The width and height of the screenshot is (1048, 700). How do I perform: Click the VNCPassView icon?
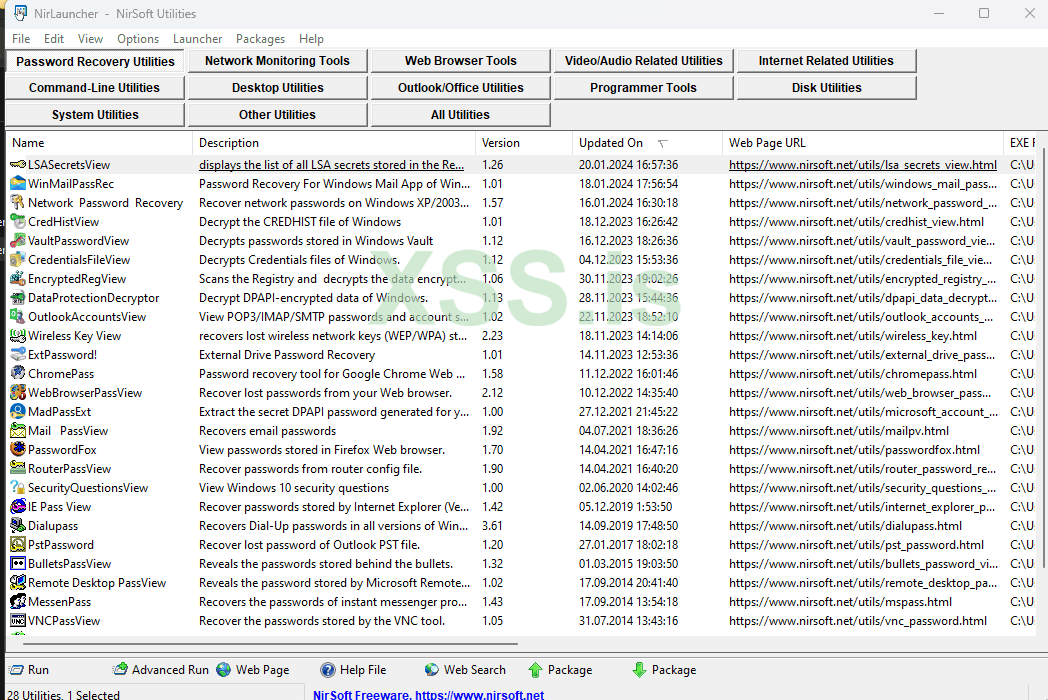coord(18,620)
